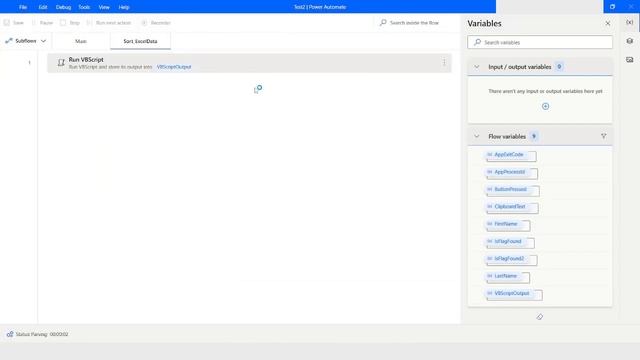Image resolution: width=640 pixels, height=360 pixels.
Task: Open the Debug menu
Action: [x=63, y=7]
